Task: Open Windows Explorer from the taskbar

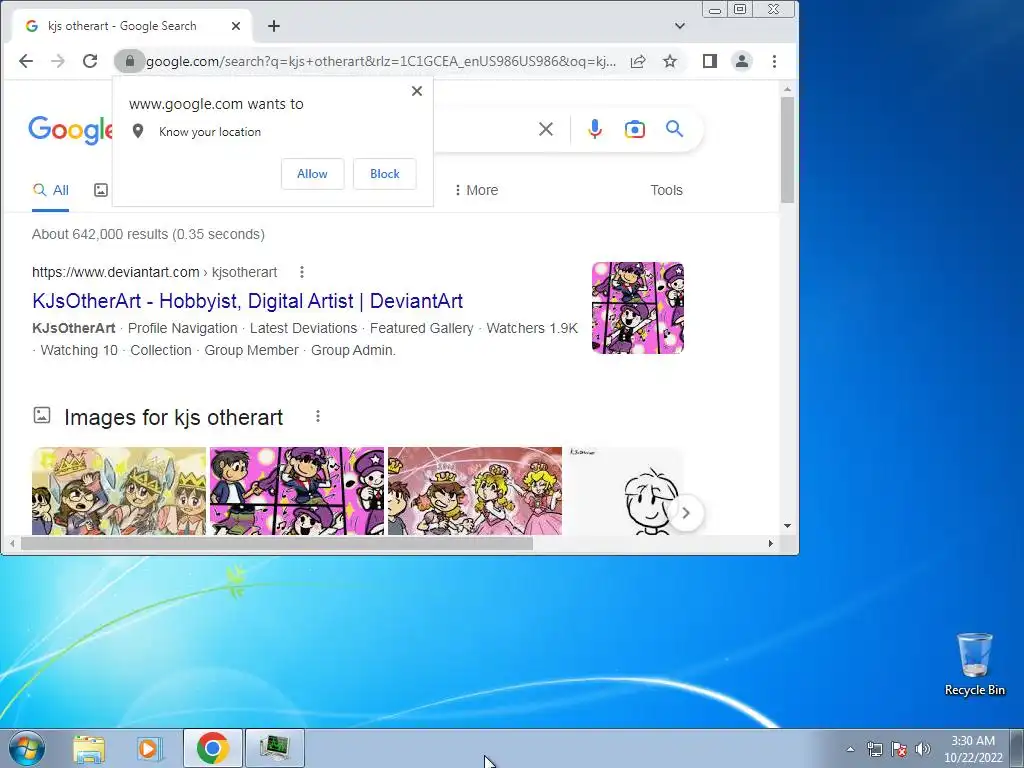Action: click(89, 748)
